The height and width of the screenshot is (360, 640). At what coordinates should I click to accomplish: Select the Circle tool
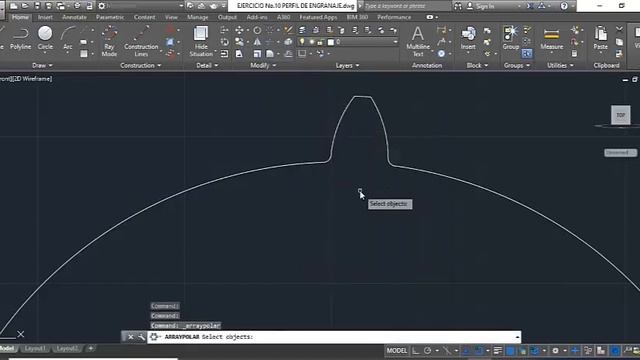point(45,38)
